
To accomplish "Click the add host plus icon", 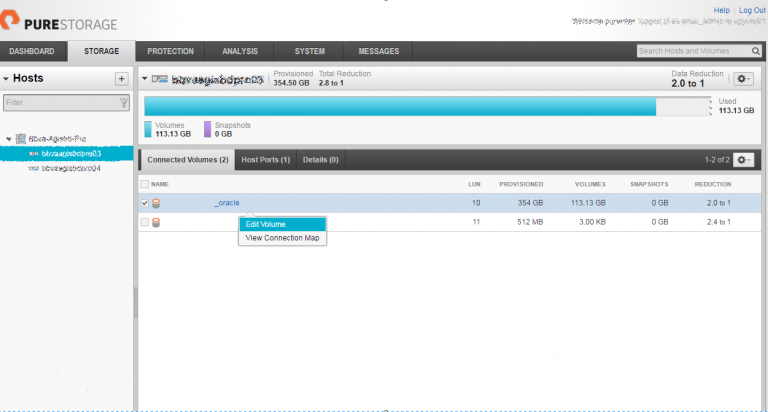I will pyautogui.click(x=121, y=78).
